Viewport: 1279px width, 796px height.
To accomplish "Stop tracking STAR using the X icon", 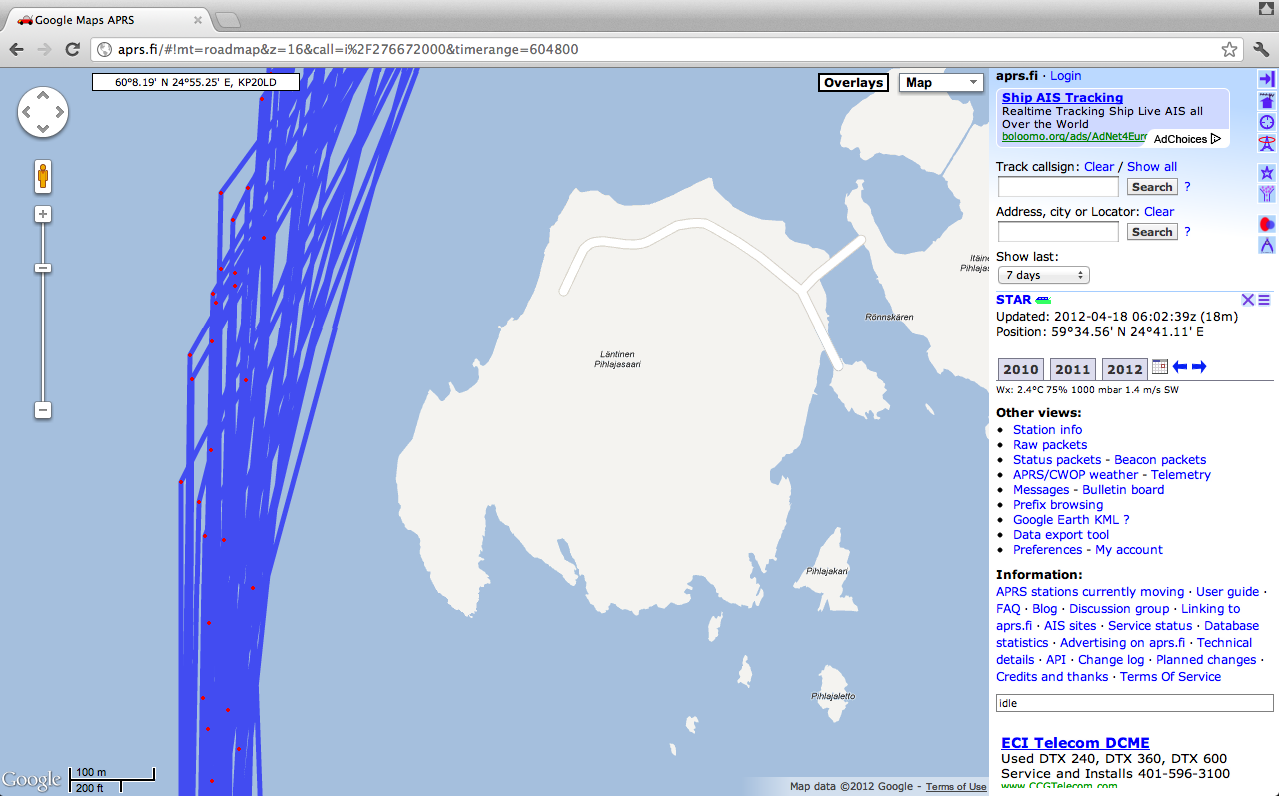I will pos(1247,300).
